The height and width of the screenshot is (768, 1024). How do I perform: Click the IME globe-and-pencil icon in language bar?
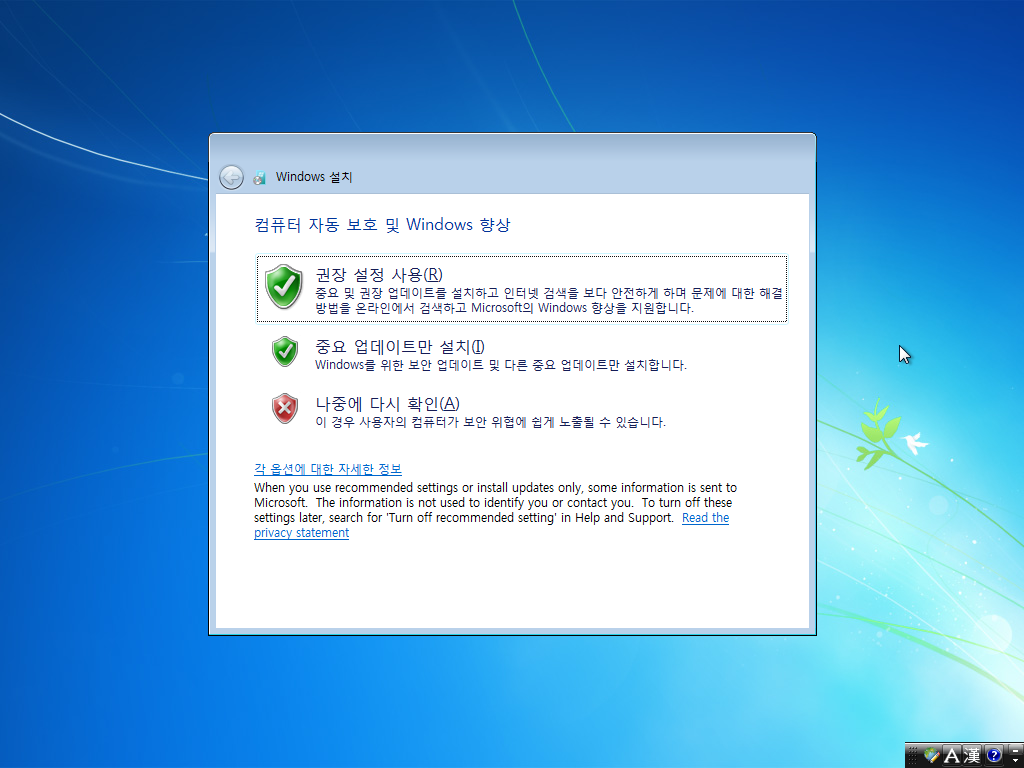coord(932,755)
